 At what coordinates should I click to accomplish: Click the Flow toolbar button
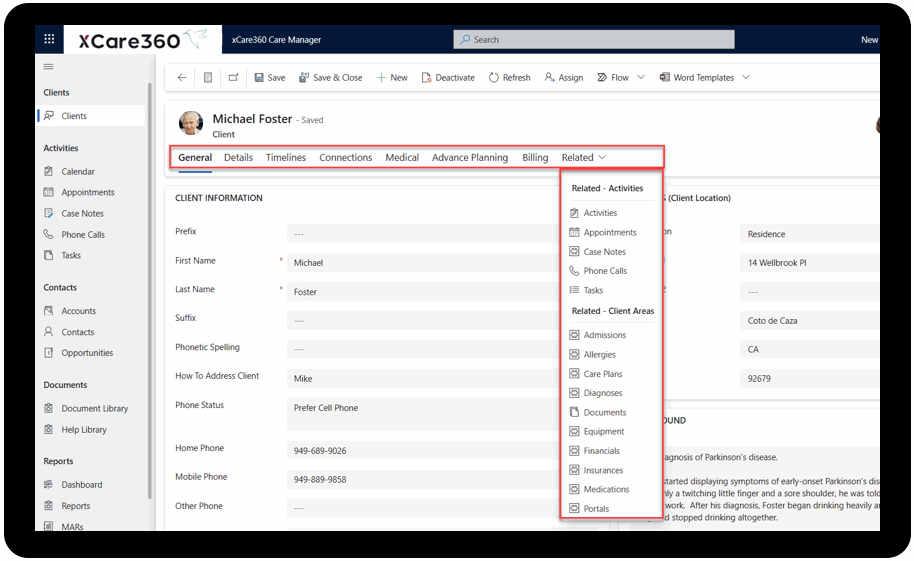(x=613, y=78)
